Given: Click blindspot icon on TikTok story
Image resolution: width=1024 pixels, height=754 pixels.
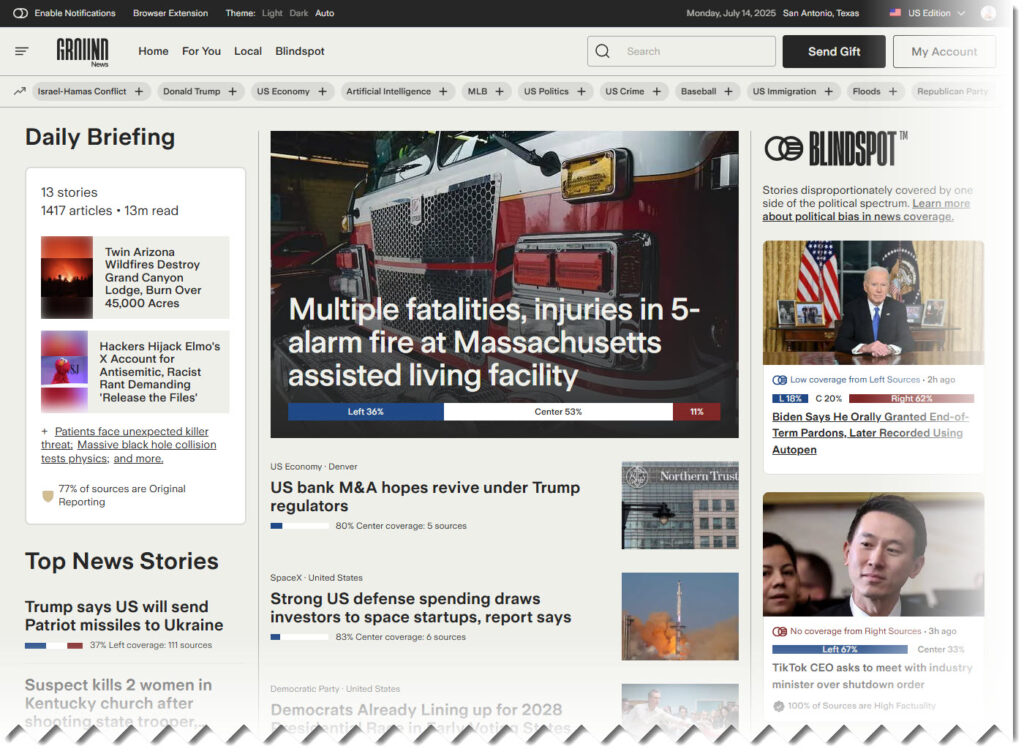Looking at the screenshot, I should coord(779,631).
